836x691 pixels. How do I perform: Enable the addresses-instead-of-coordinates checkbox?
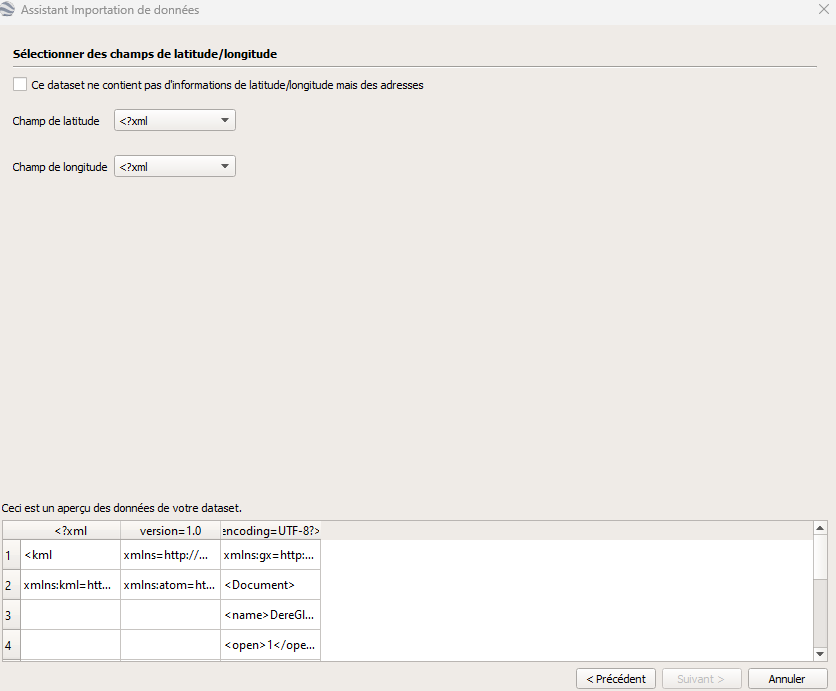pyautogui.click(x=20, y=85)
